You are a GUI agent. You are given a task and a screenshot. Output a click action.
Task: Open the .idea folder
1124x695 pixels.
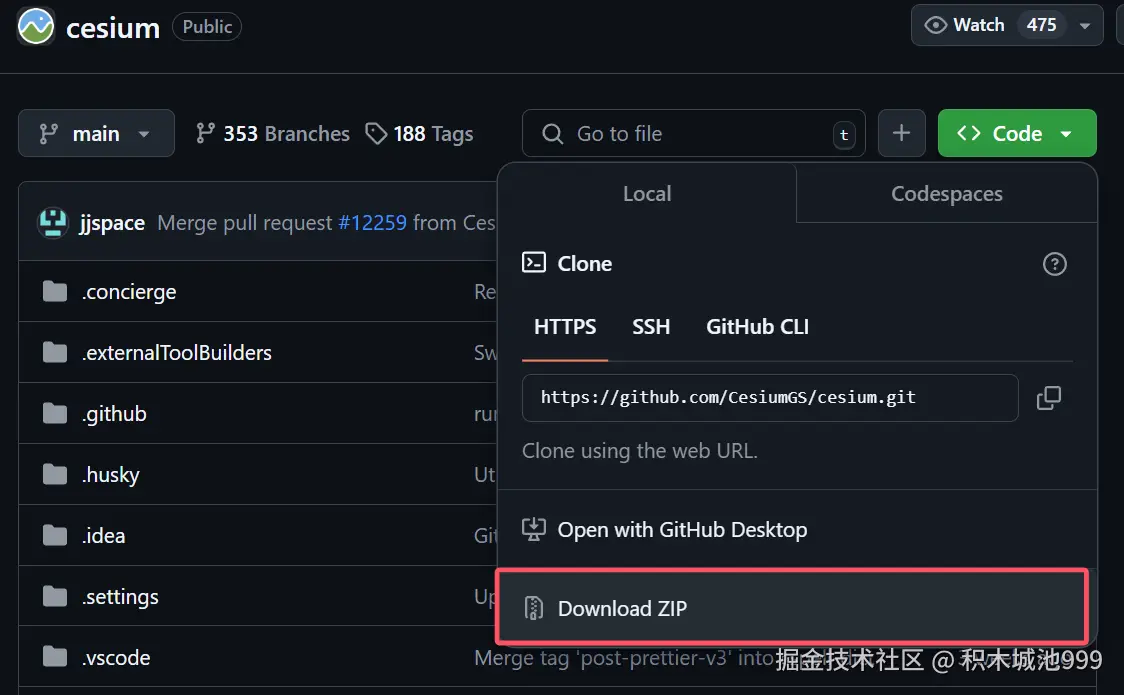pyautogui.click(x=103, y=536)
